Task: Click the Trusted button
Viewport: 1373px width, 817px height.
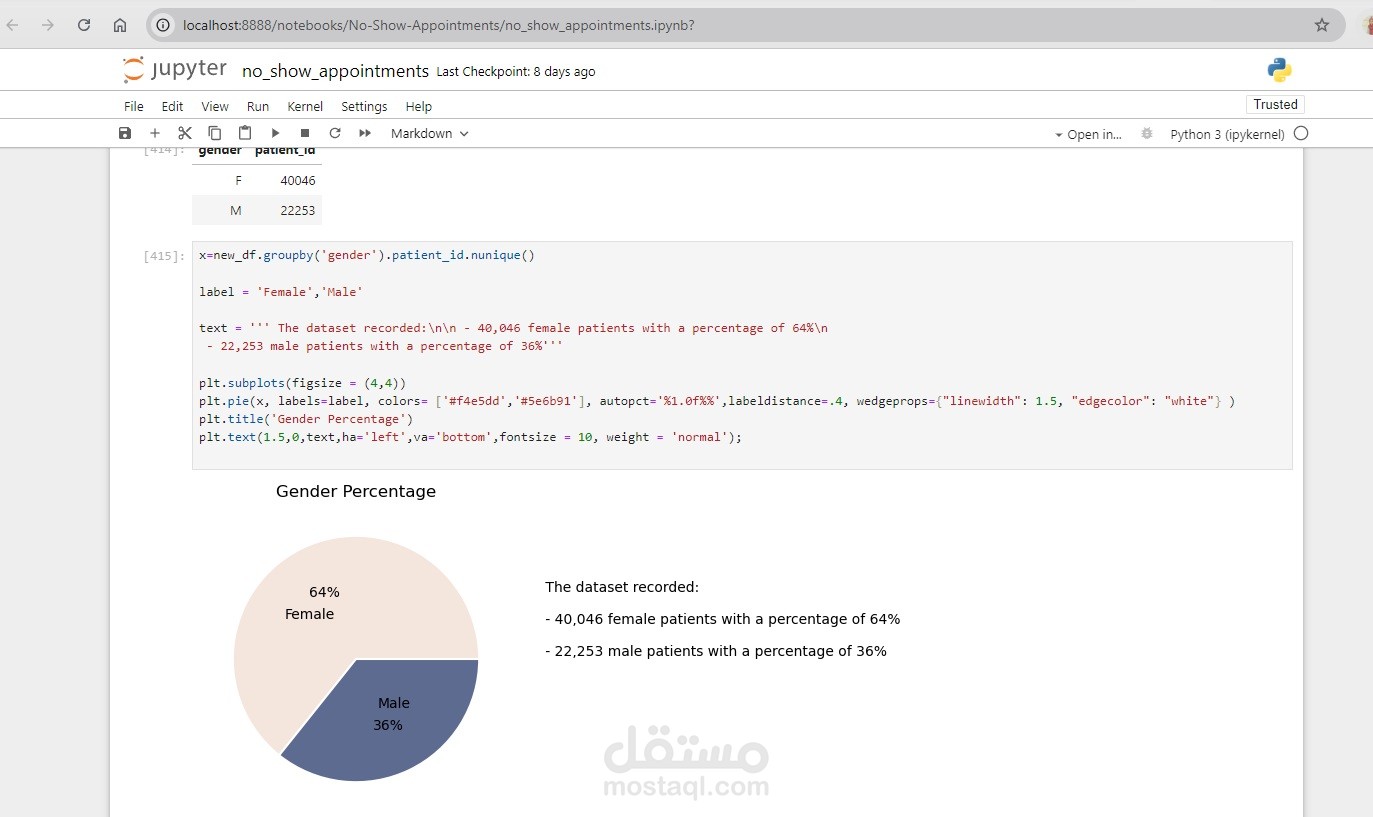Action: coord(1275,104)
